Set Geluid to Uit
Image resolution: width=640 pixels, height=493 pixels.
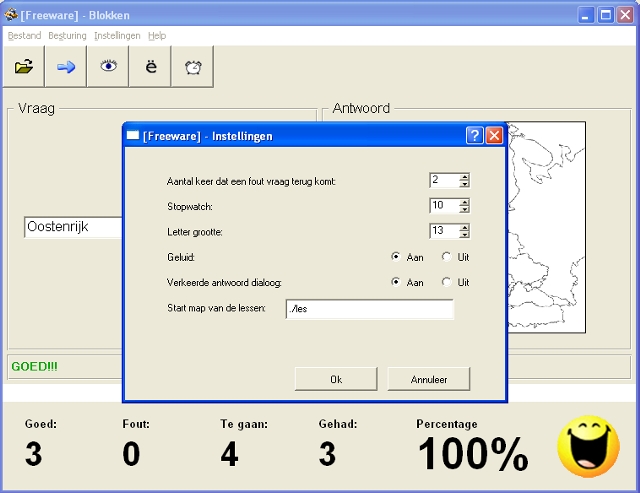pyautogui.click(x=446, y=257)
